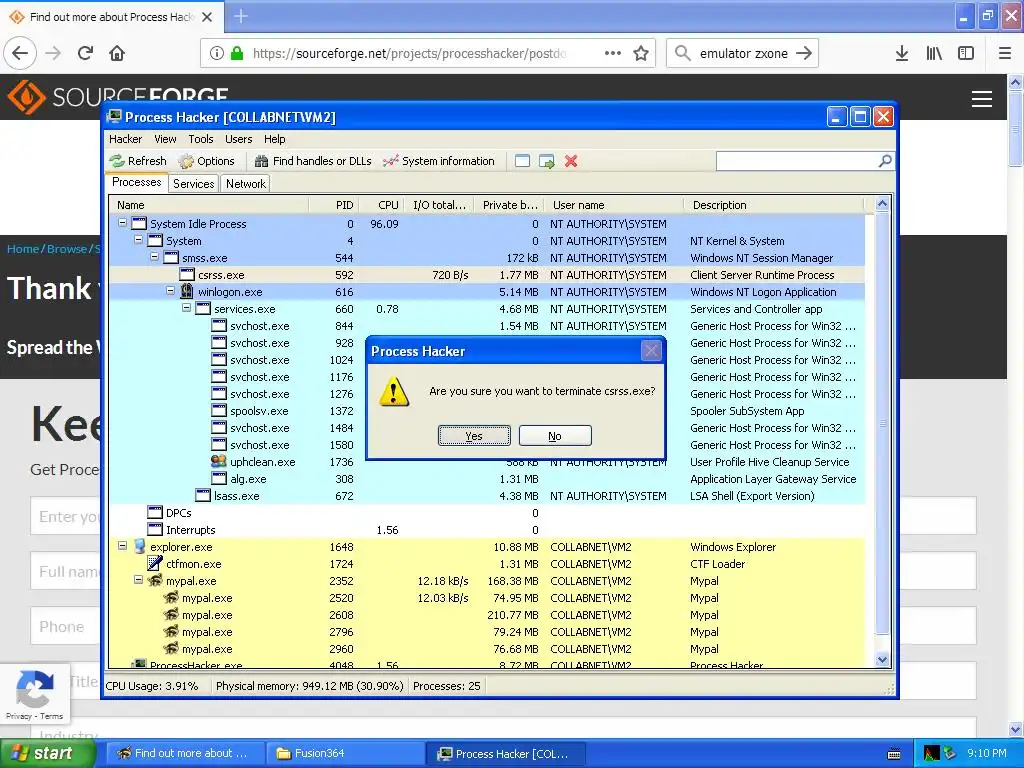Open SourceForge site hamburger menu
1024x768 pixels.
tap(982, 99)
